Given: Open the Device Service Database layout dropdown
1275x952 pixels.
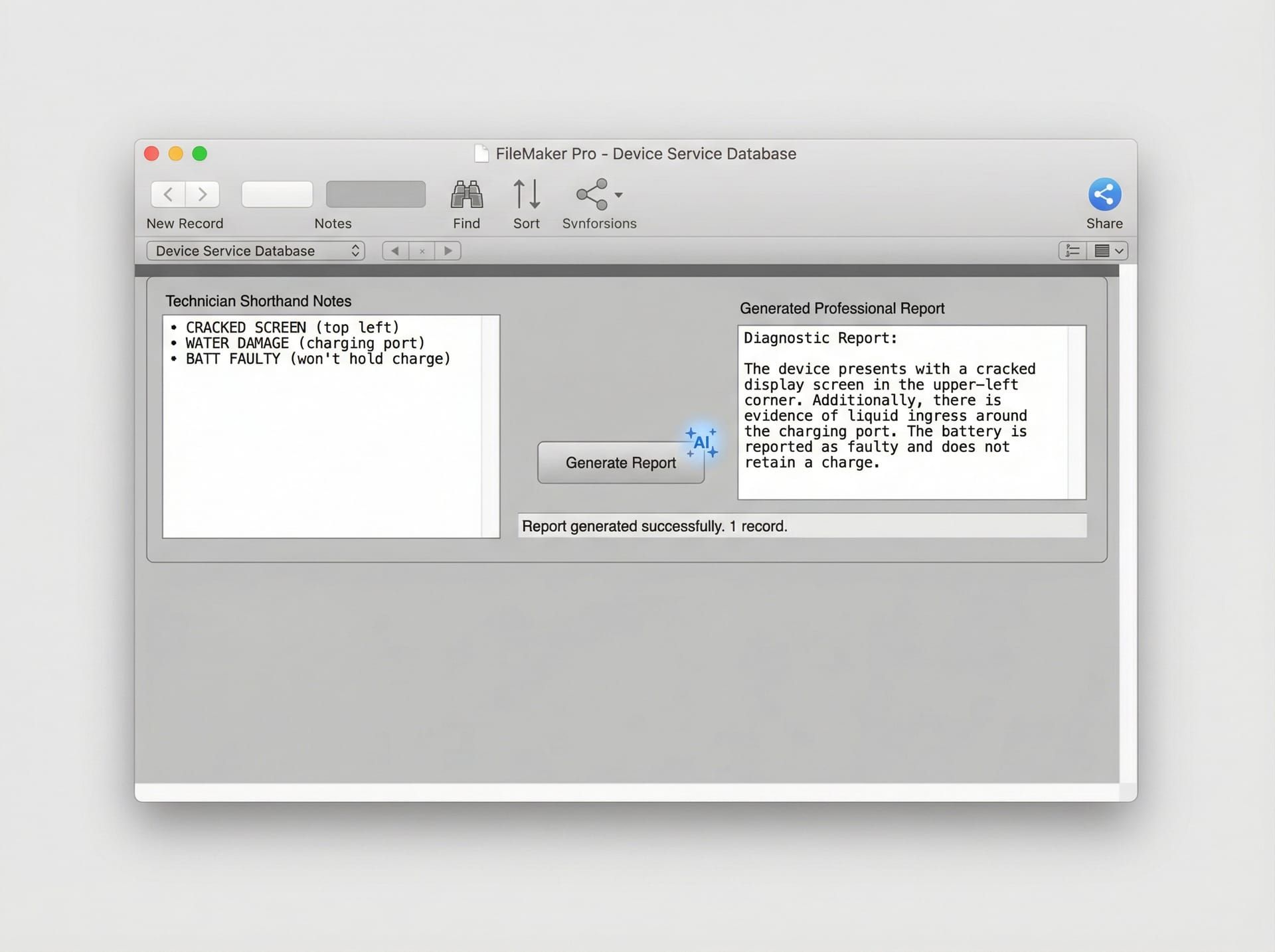Looking at the screenshot, I should 255,251.
